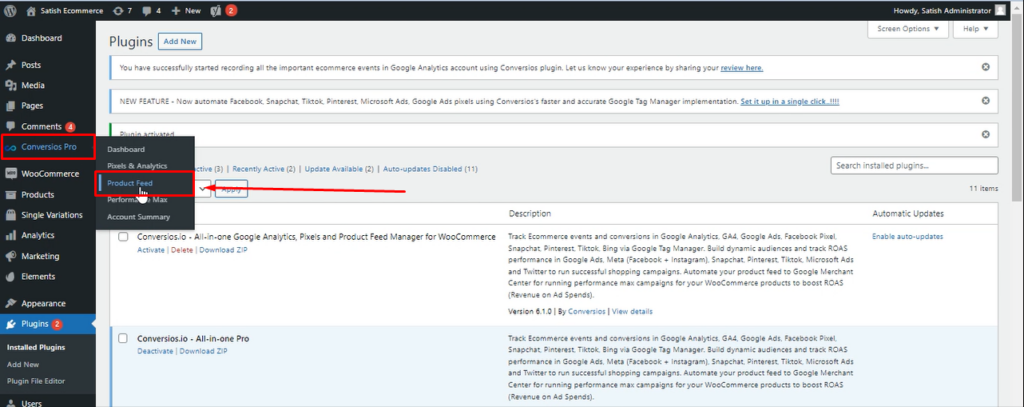The height and width of the screenshot is (407, 1024).
Task: Open Installed Plugins submenu item
Action: coord(36,348)
